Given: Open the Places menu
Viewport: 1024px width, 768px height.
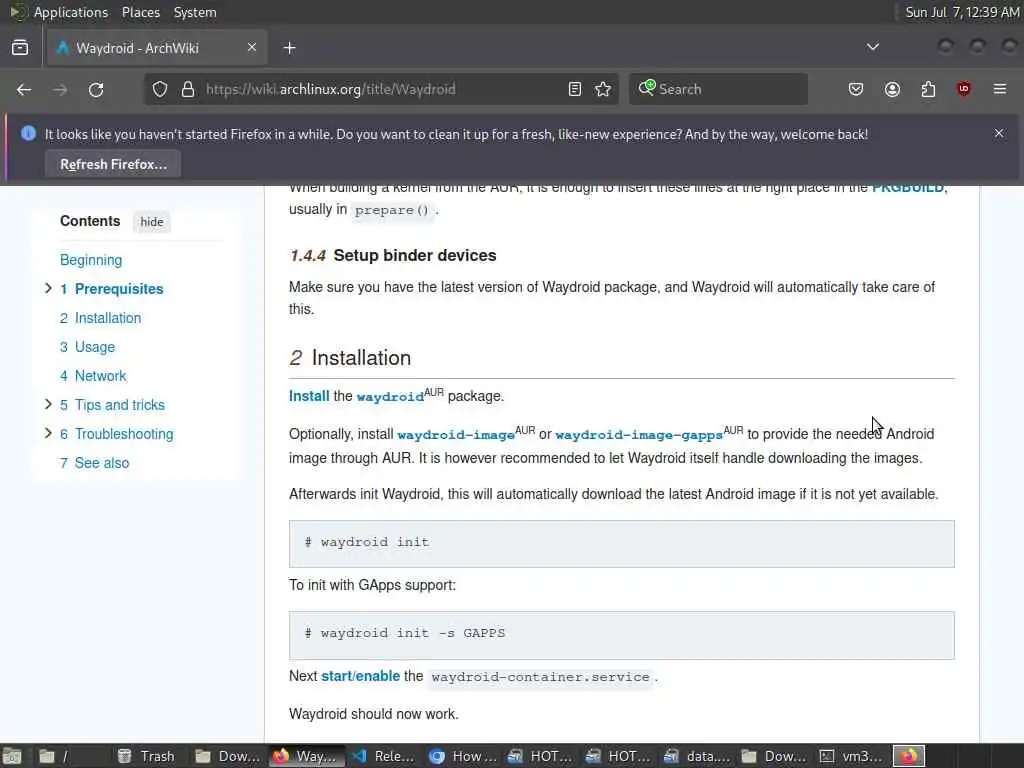Looking at the screenshot, I should pos(140,12).
